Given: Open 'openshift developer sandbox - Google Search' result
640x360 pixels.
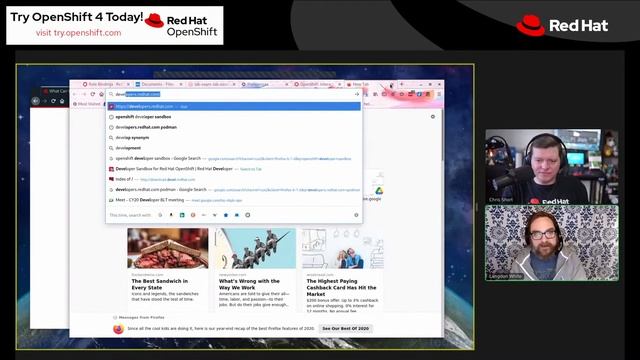Looking at the screenshot, I should click(x=234, y=158).
